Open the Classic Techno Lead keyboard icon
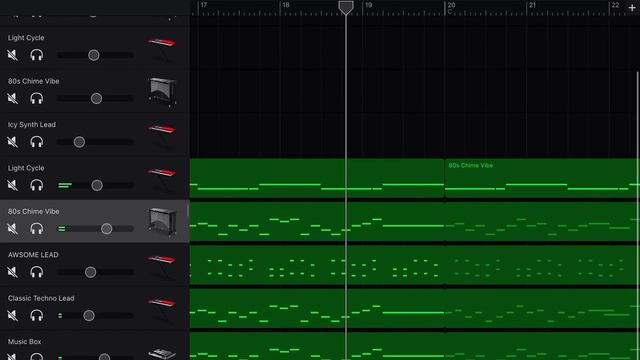The image size is (640, 360). point(162,310)
